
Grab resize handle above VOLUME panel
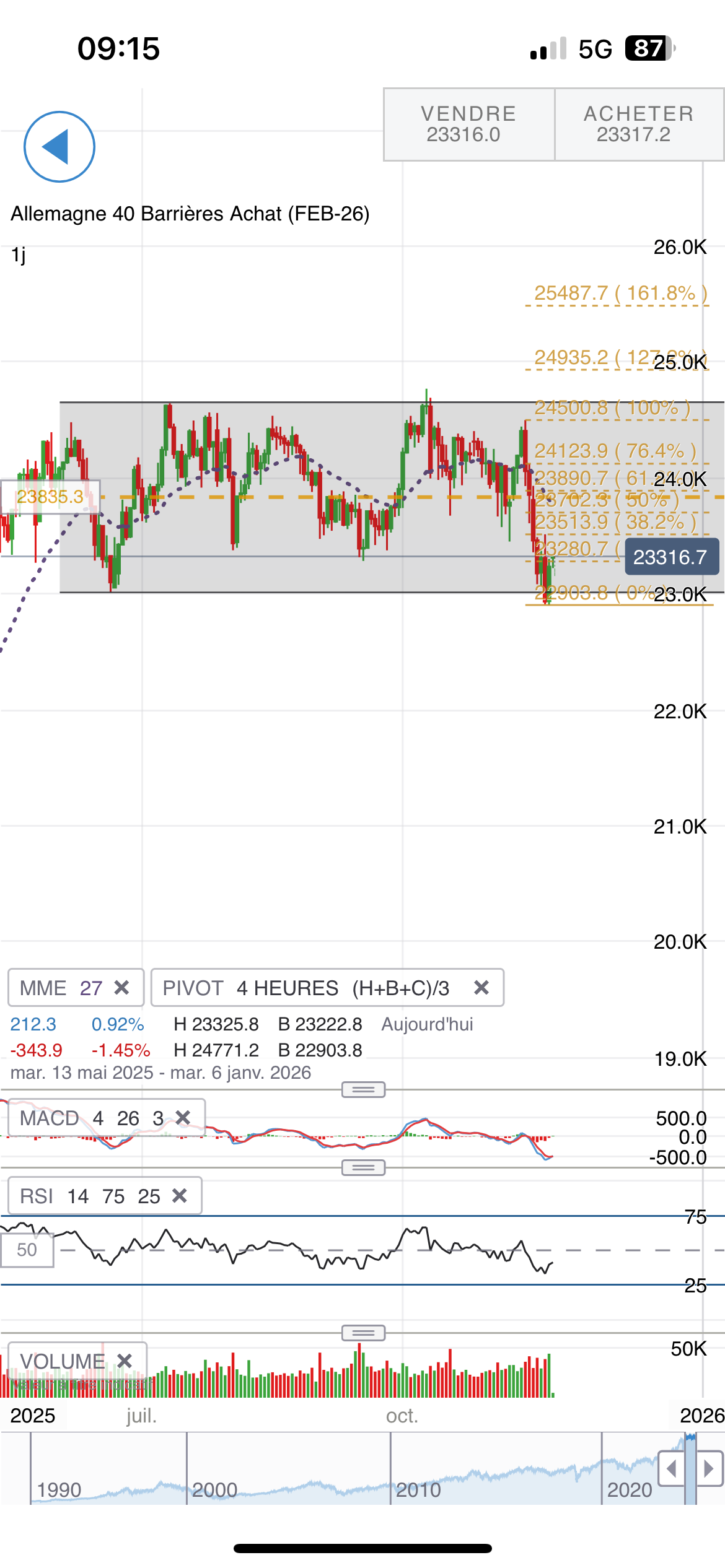coord(364,1332)
